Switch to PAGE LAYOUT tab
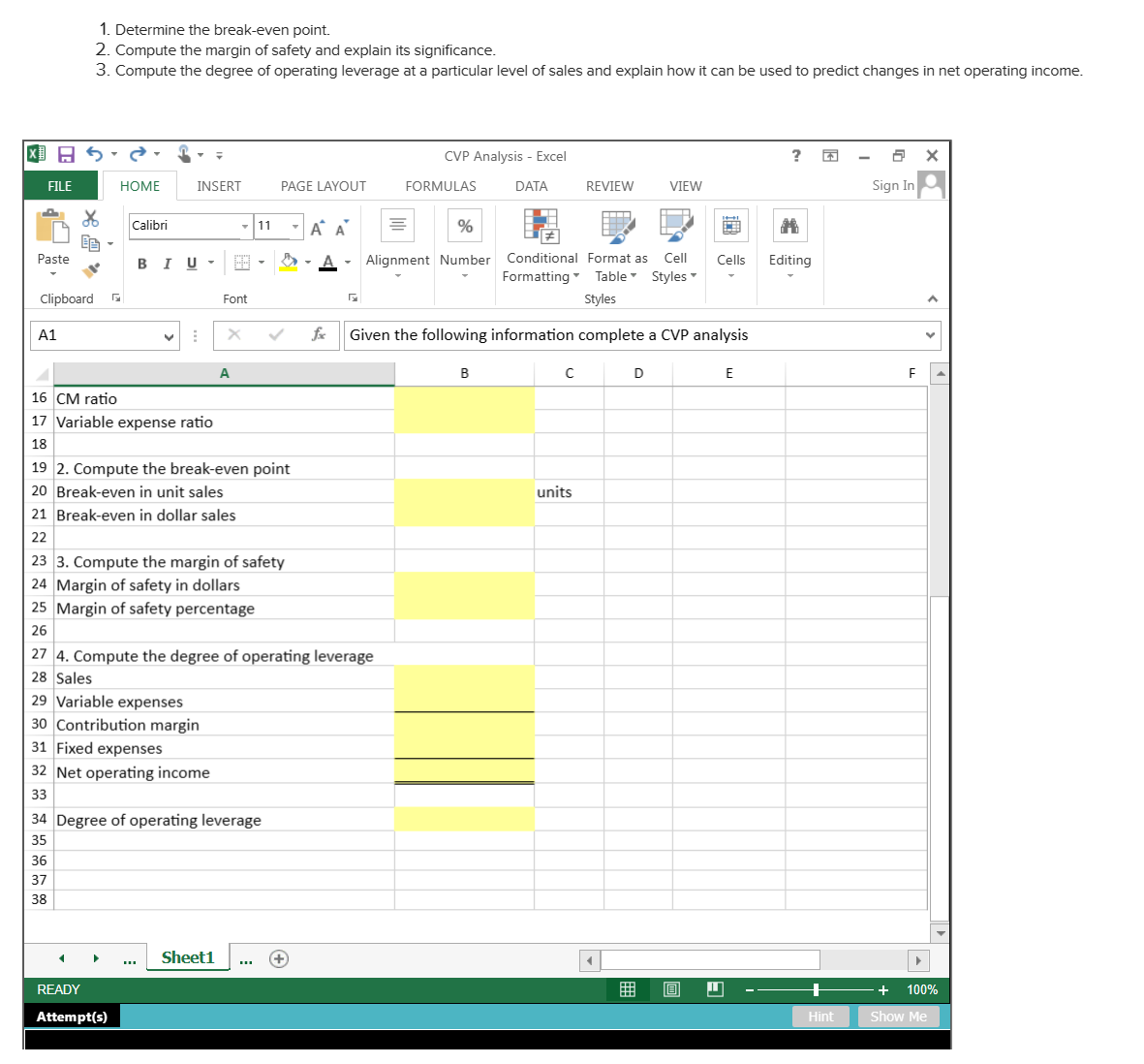1144x1064 pixels. click(324, 186)
